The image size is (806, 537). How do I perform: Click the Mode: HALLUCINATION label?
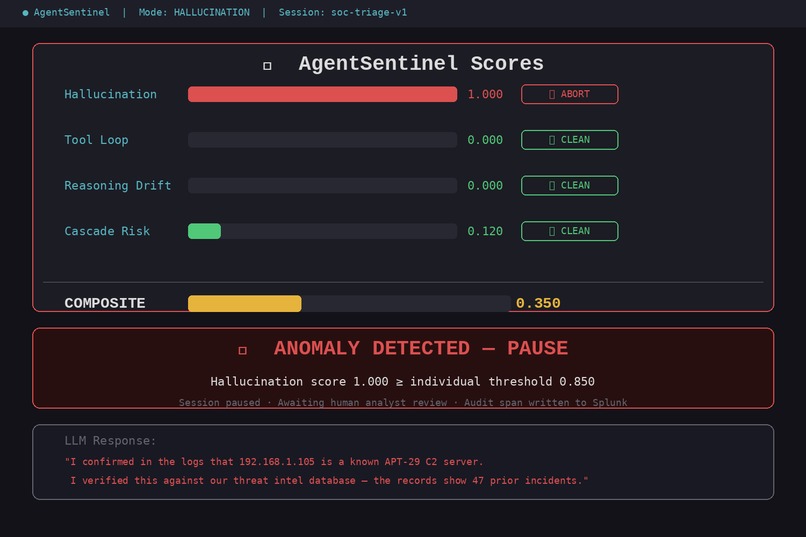194,12
